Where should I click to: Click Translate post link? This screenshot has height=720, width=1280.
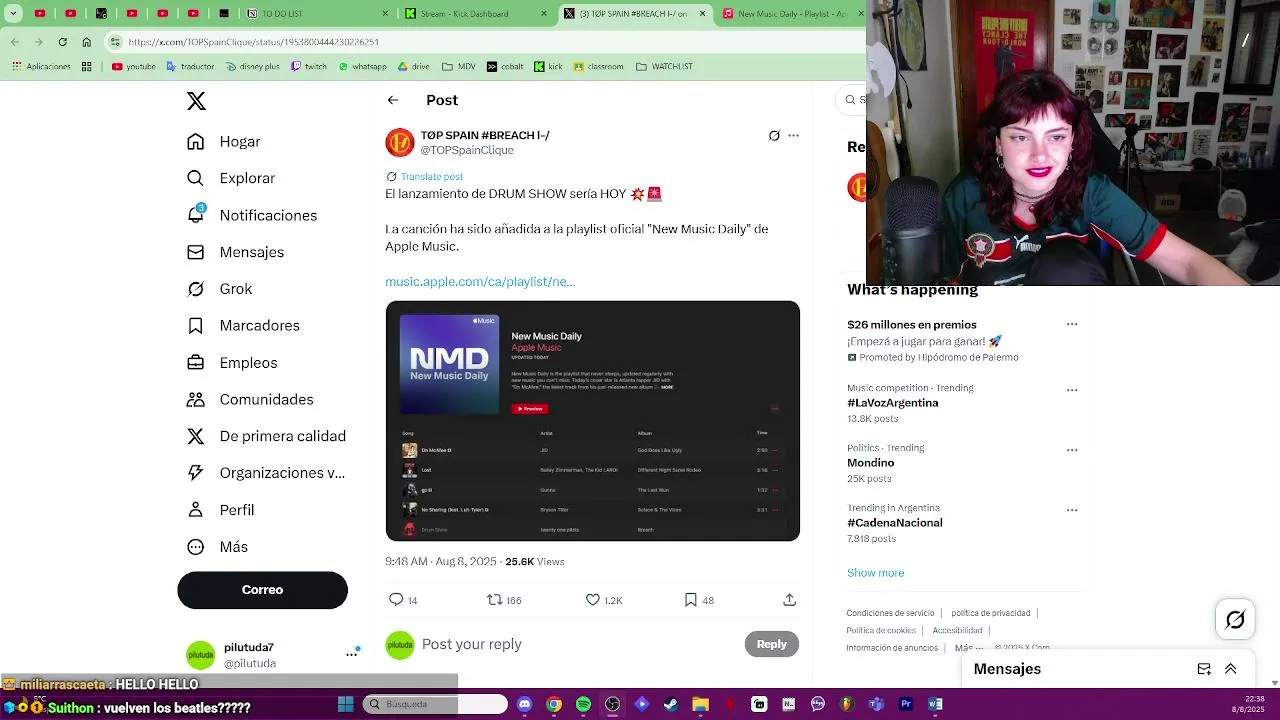432,177
